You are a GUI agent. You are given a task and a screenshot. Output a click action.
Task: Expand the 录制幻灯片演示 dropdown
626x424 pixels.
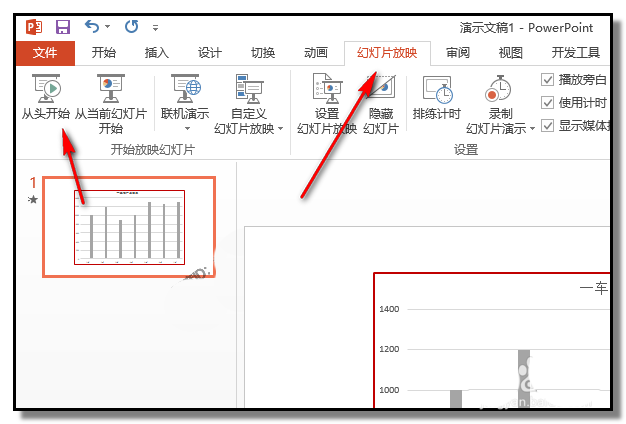[x=533, y=128]
